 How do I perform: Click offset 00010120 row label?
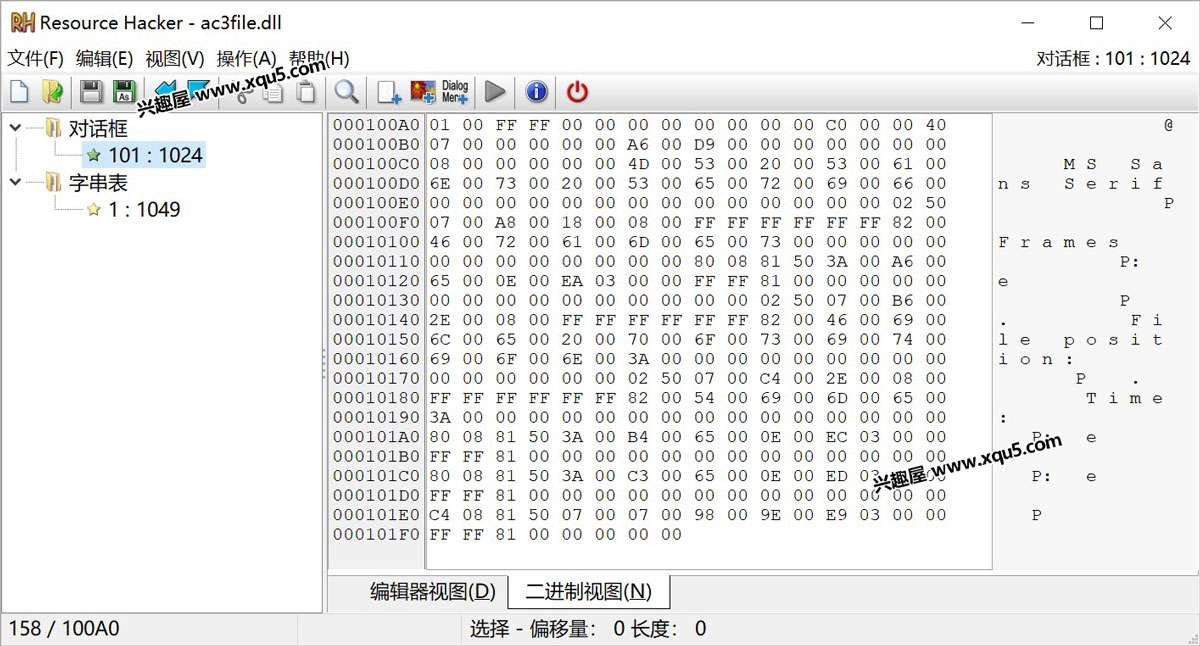(x=377, y=281)
